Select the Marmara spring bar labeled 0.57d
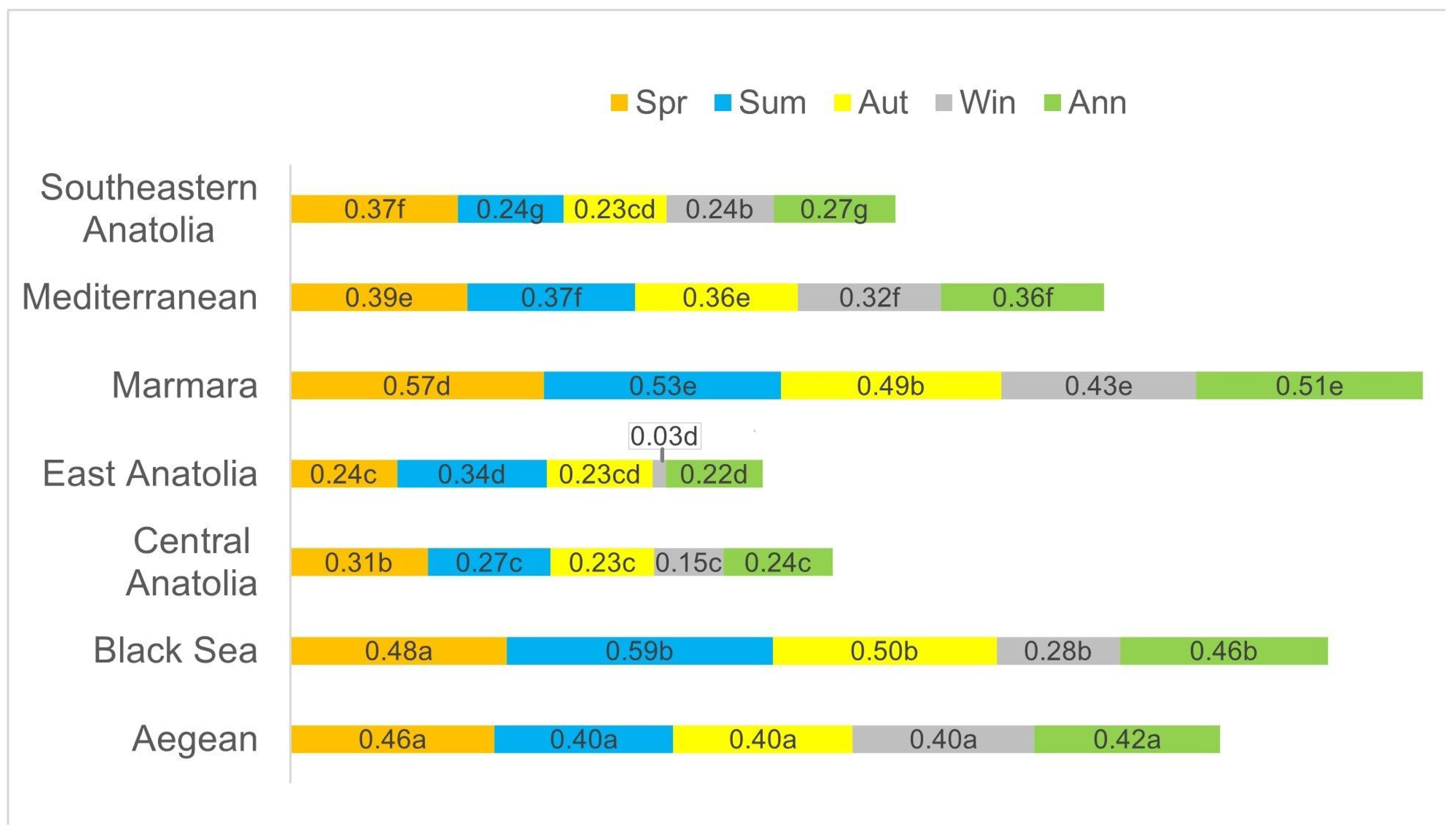The width and height of the screenshot is (1456, 836). coord(417,385)
